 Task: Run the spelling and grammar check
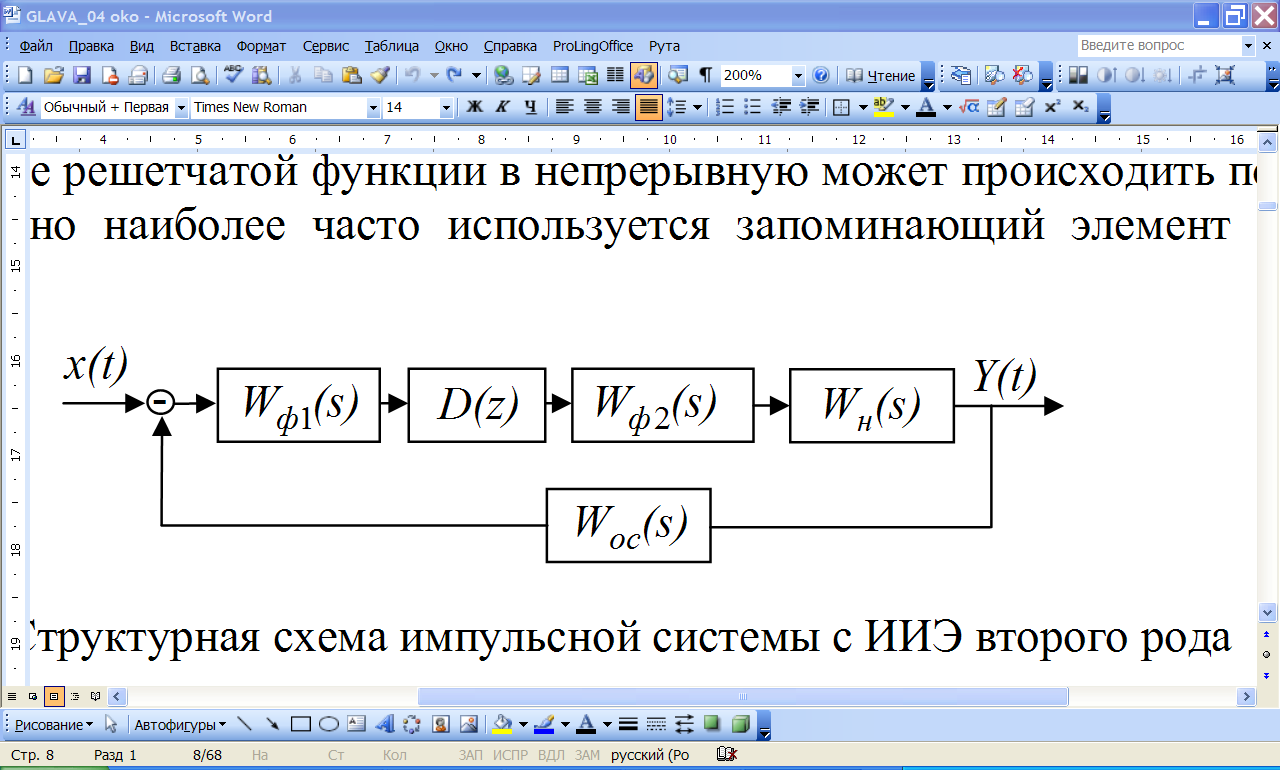tap(234, 75)
